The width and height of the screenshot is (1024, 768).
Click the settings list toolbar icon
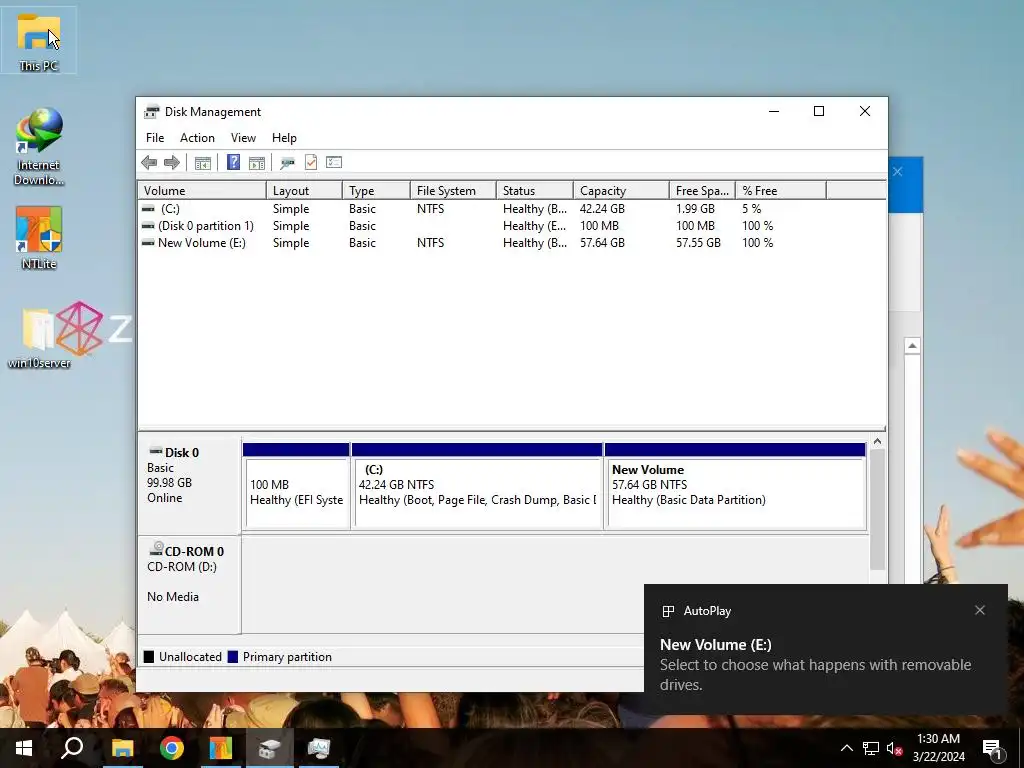point(334,163)
